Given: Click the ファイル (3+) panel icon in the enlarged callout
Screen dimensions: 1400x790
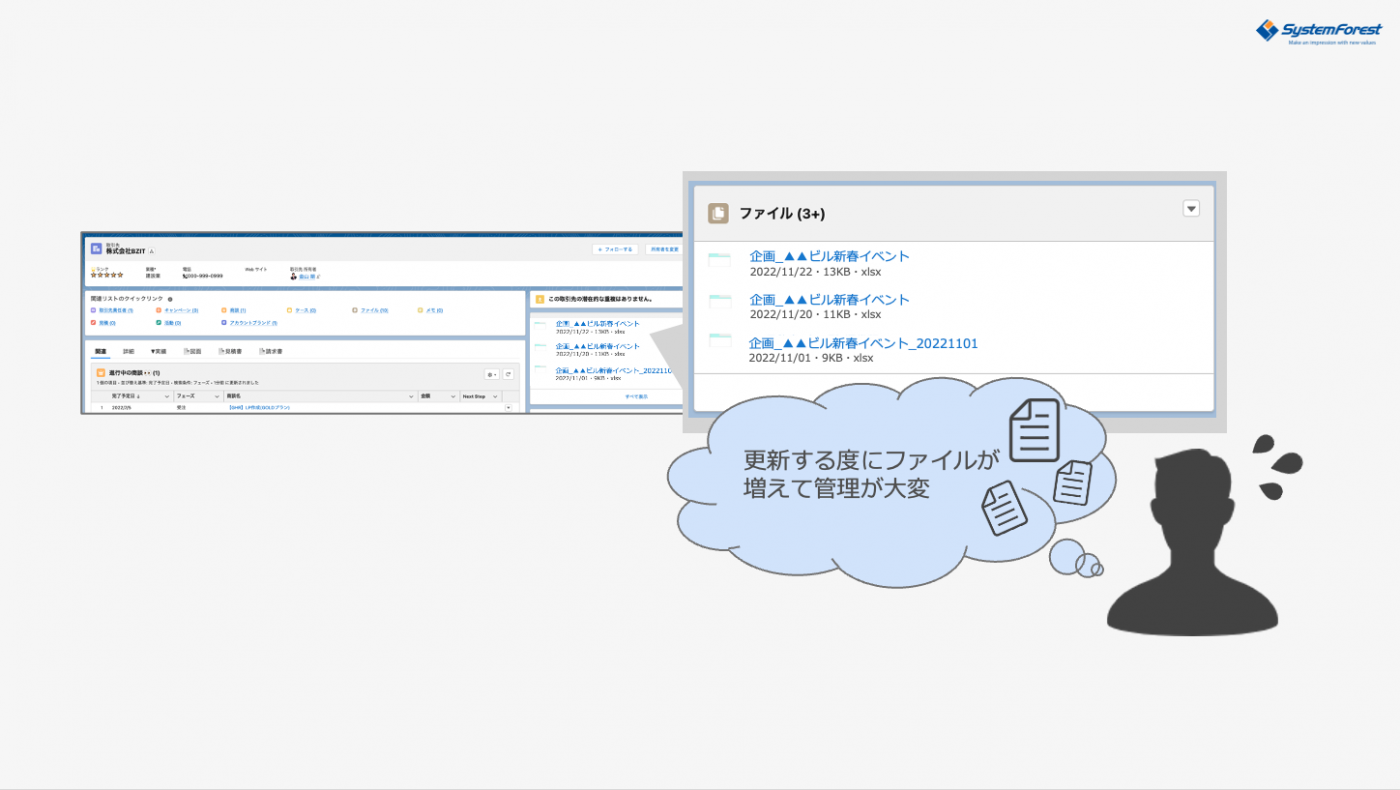Looking at the screenshot, I should click(x=718, y=213).
